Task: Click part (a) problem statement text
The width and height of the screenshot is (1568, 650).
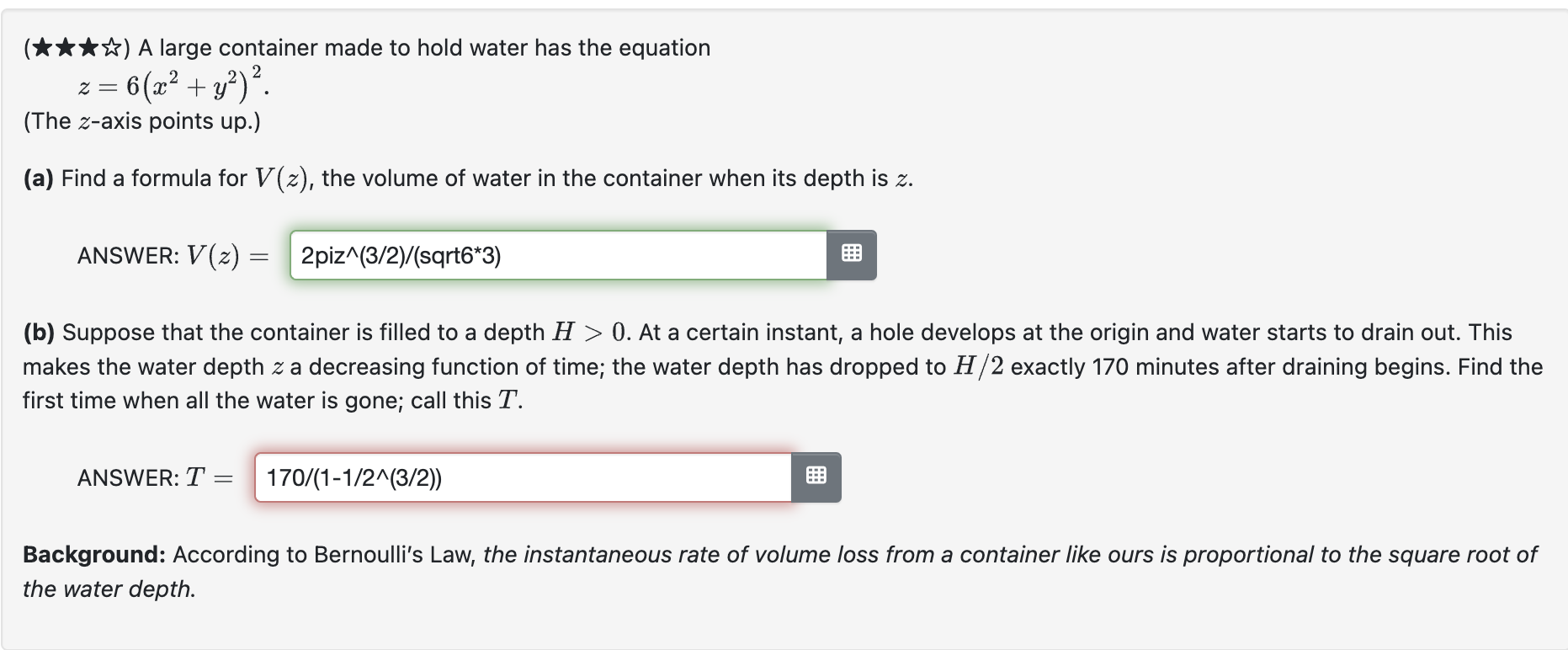Action: click(466, 178)
